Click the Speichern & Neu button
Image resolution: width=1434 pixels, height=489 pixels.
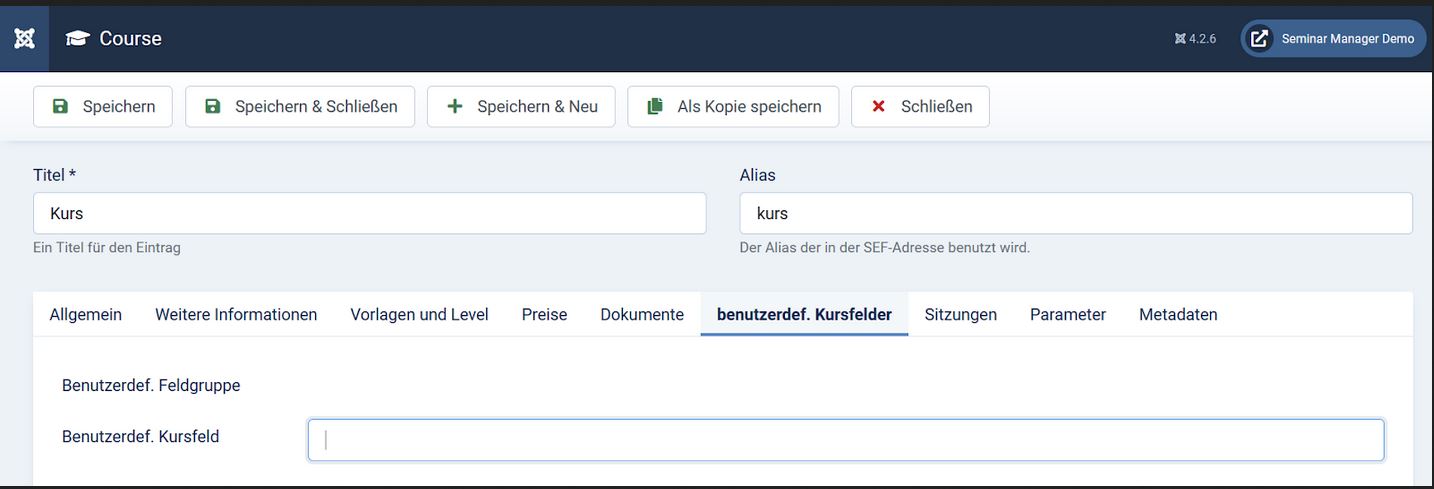click(521, 106)
